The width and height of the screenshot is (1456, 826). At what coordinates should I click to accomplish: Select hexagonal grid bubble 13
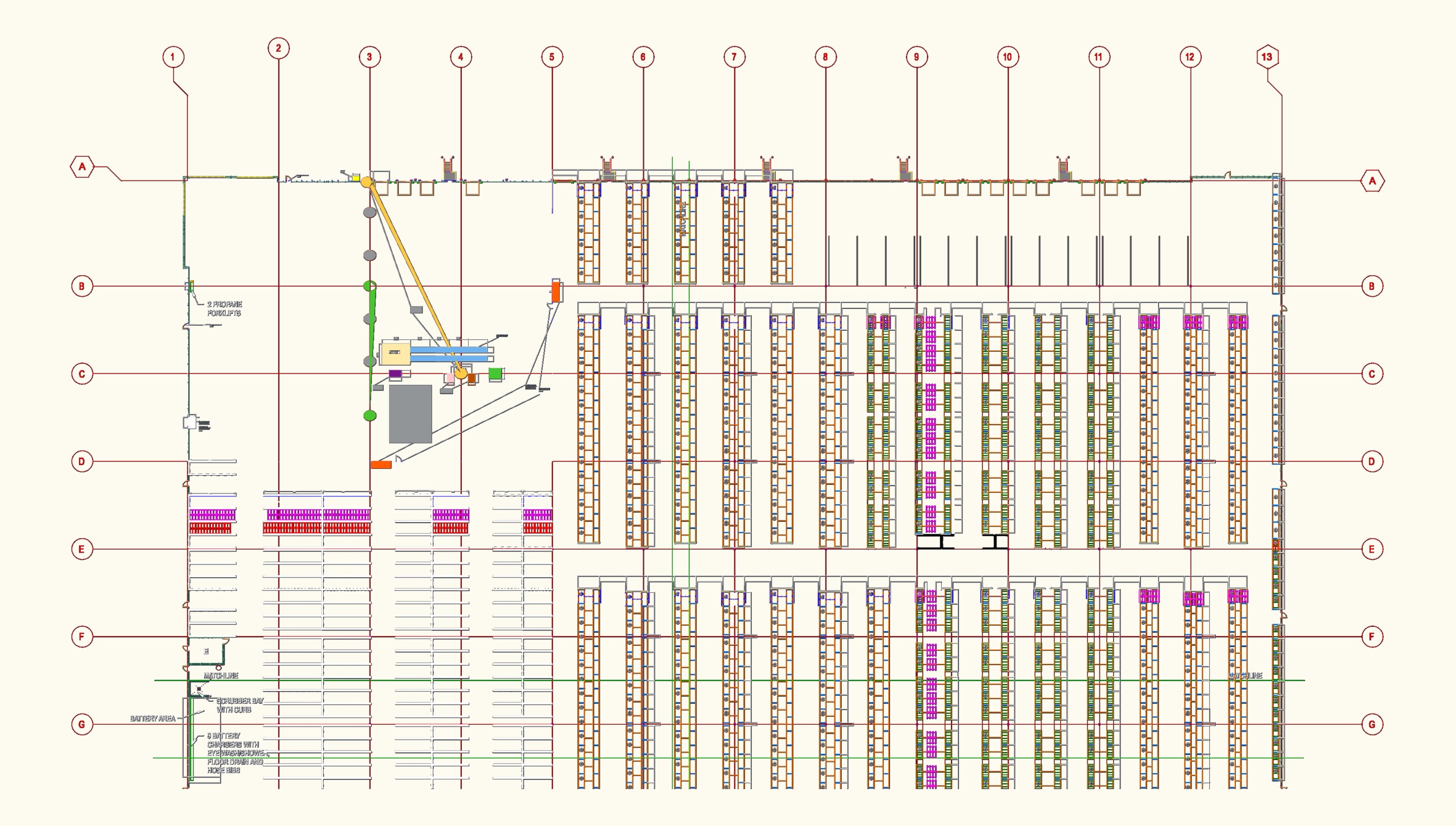coord(1267,57)
